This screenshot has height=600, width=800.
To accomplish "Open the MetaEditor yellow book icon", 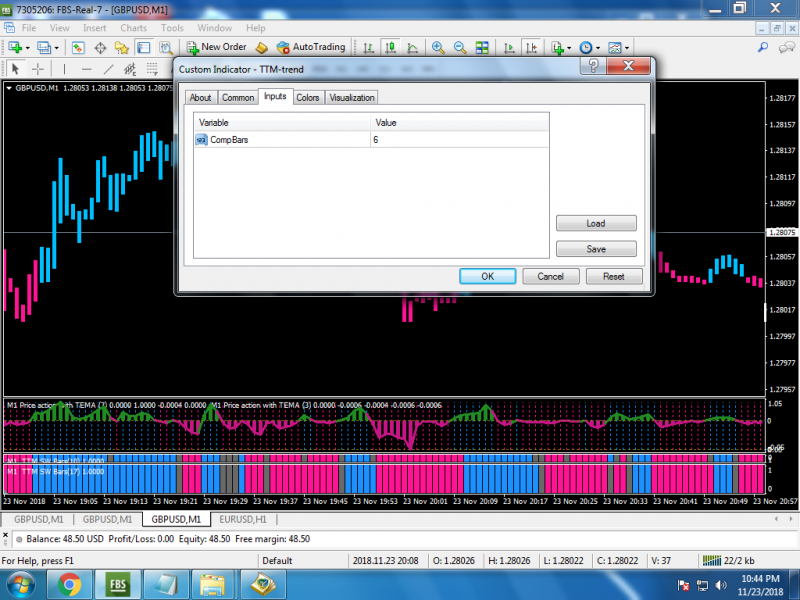I will point(261,48).
